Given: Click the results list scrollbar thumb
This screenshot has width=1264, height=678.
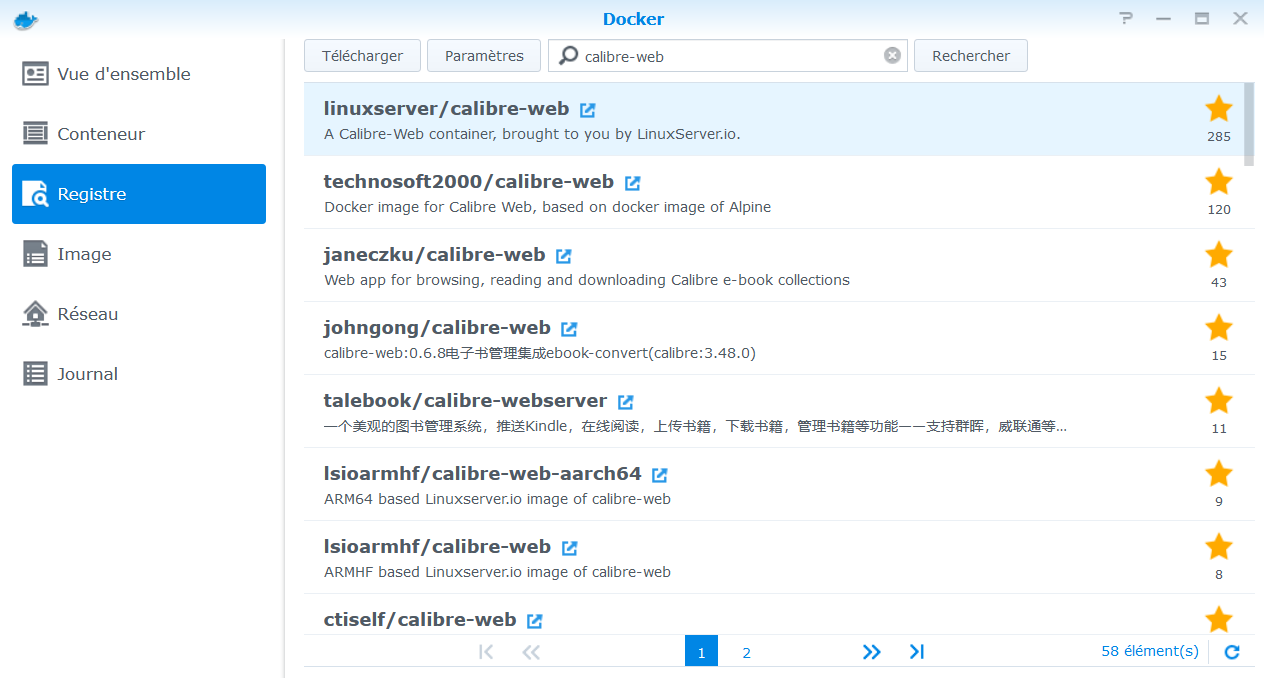Looking at the screenshot, I should pos(1249,124).
